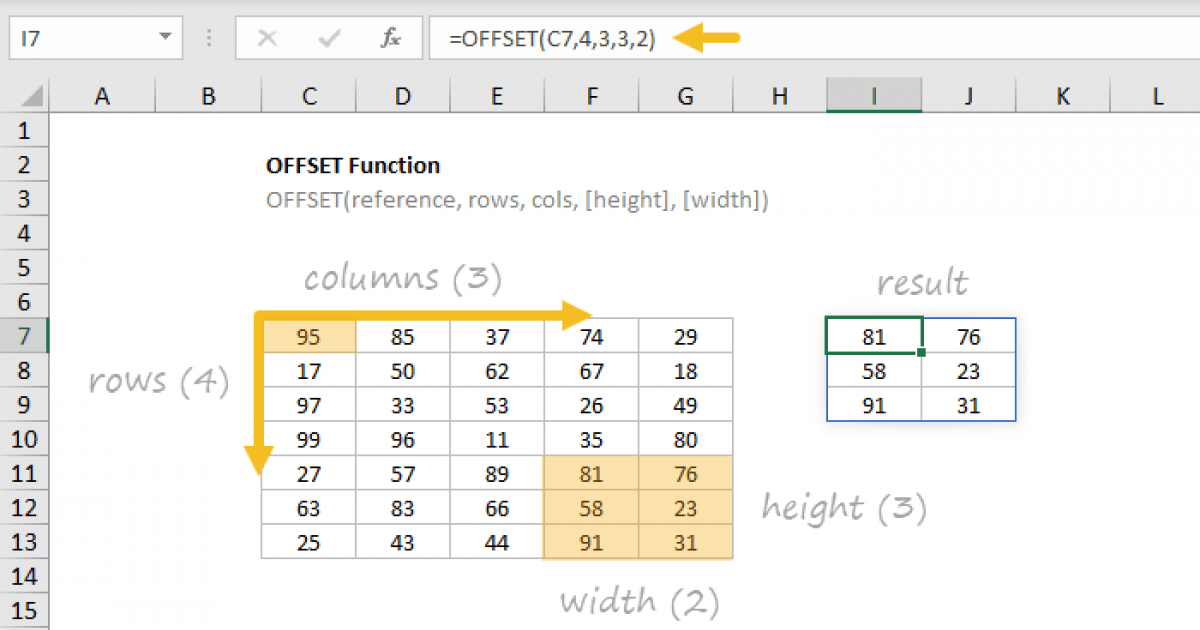Screen dimensions: 1200x630
Task: Click the Enter checkmark icon in formula bar
Action: click(328, 39)
